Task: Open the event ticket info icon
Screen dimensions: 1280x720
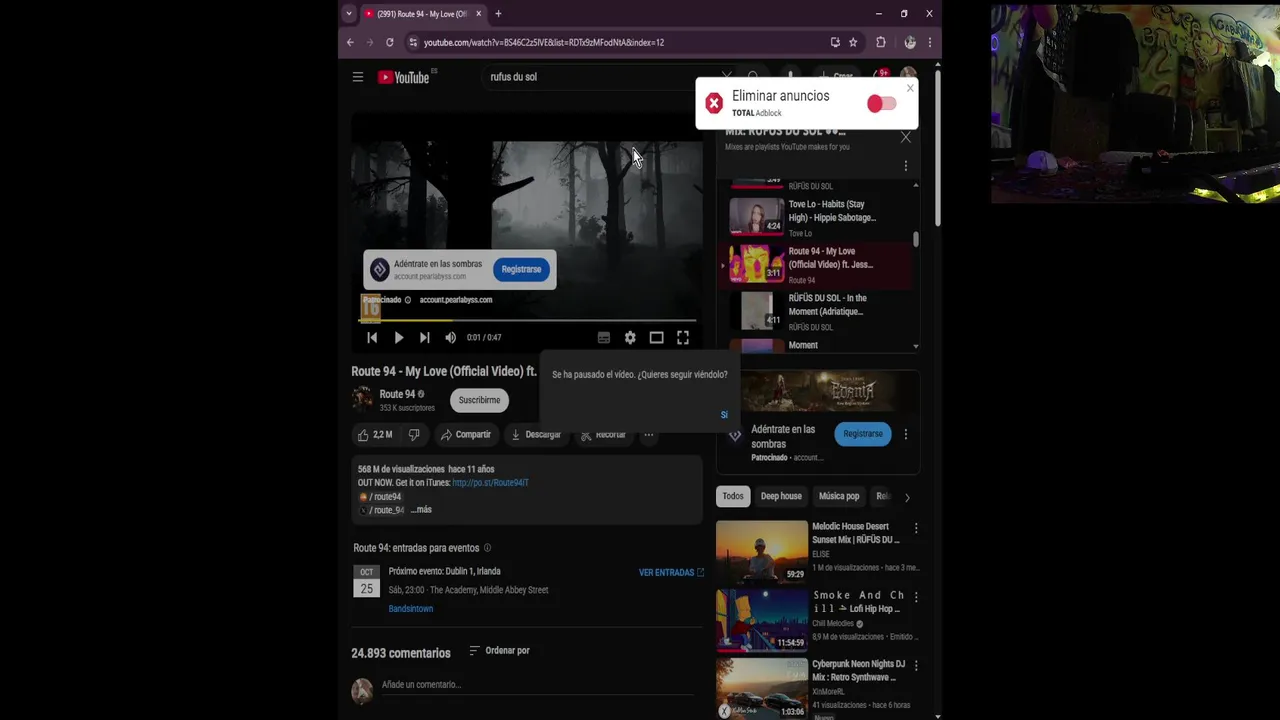Action: [x=488, y=548]
